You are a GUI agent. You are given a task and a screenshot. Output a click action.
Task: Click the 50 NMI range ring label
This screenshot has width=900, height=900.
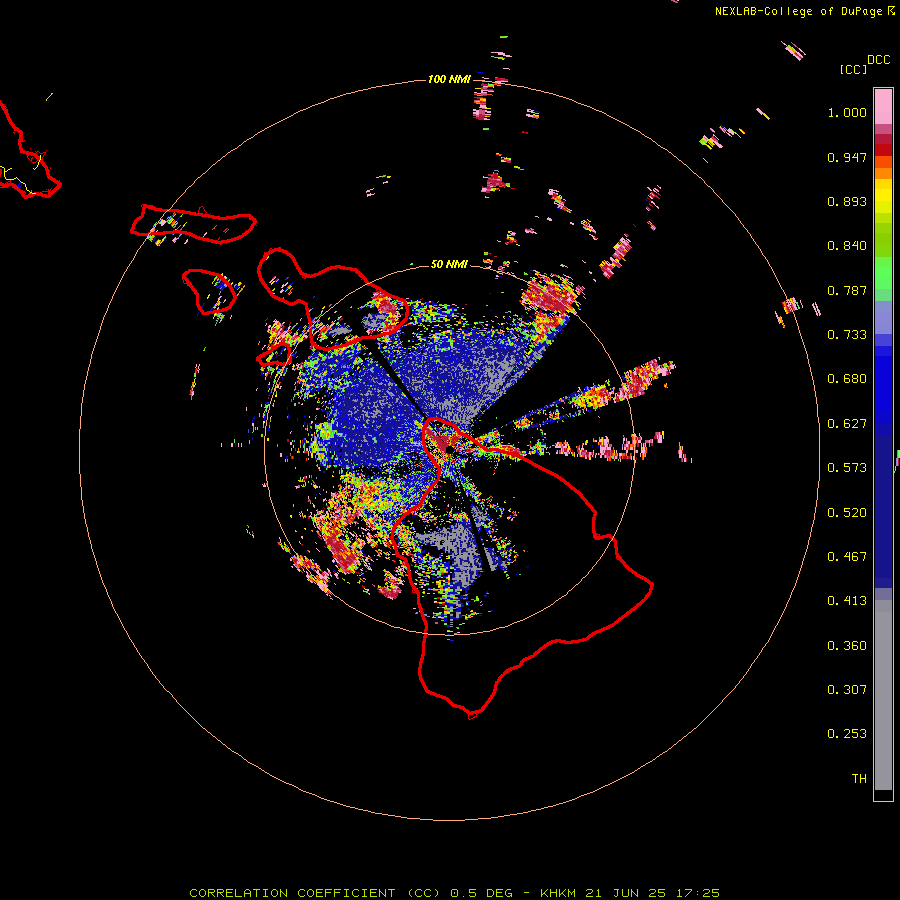pyautogui.click(x=449, y=264)
